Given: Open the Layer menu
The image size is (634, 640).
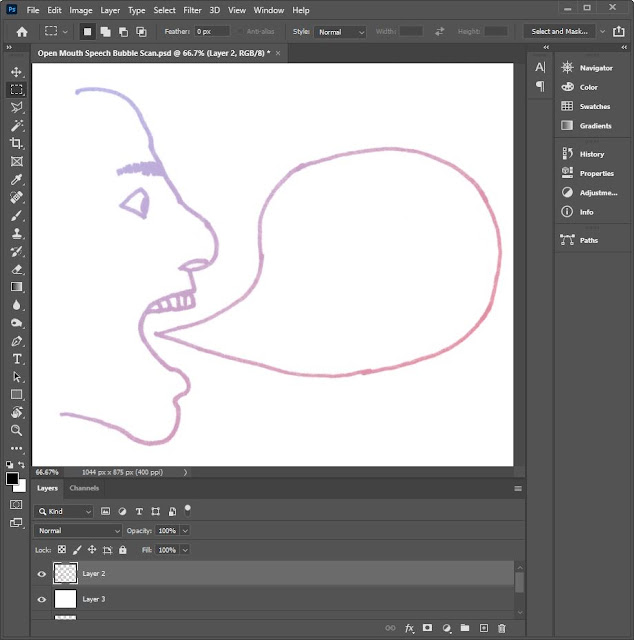Looking at the screenshot, I should pos(110,10).
